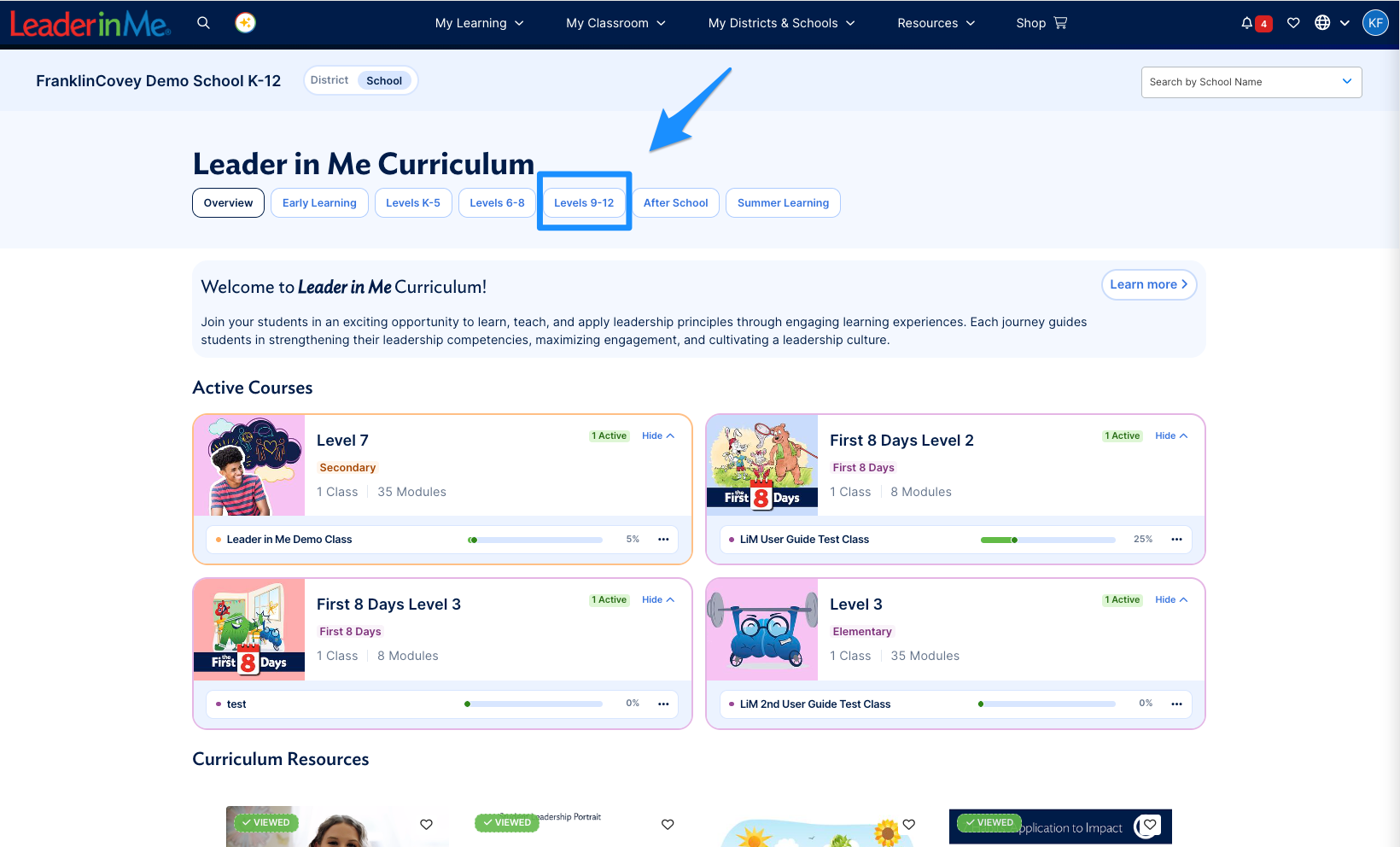Expand the My Learning menu
The image size is (1400, 847).
tap(480, 23)
